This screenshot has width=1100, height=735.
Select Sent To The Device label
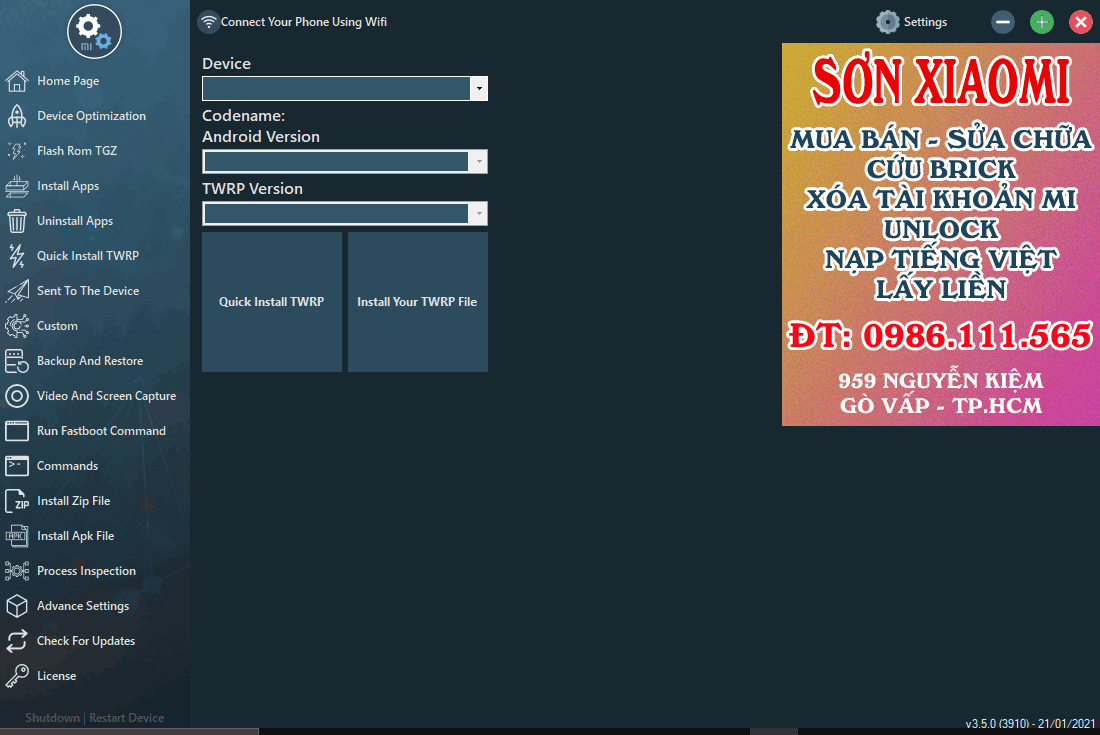click(88, 290)
